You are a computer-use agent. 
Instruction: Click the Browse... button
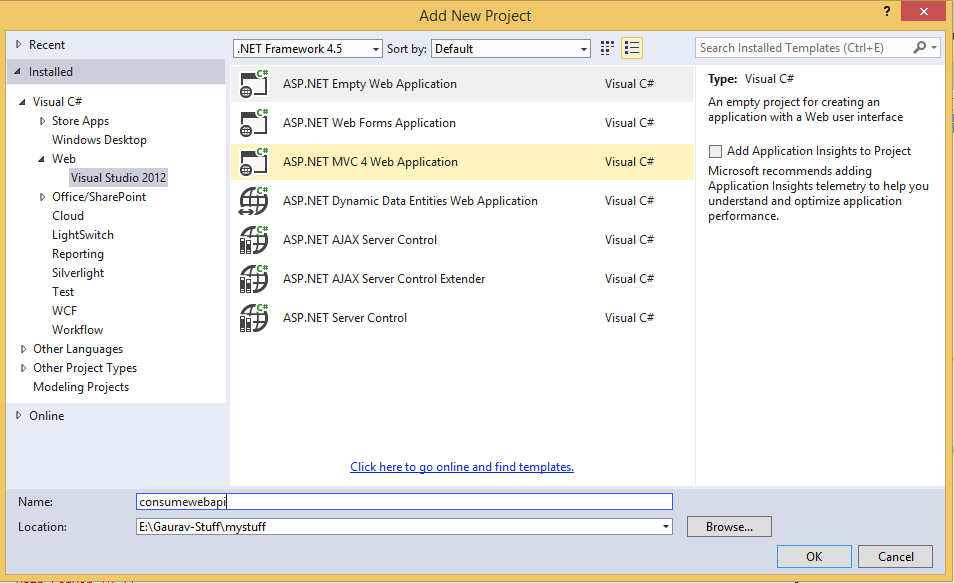[729, 526]
